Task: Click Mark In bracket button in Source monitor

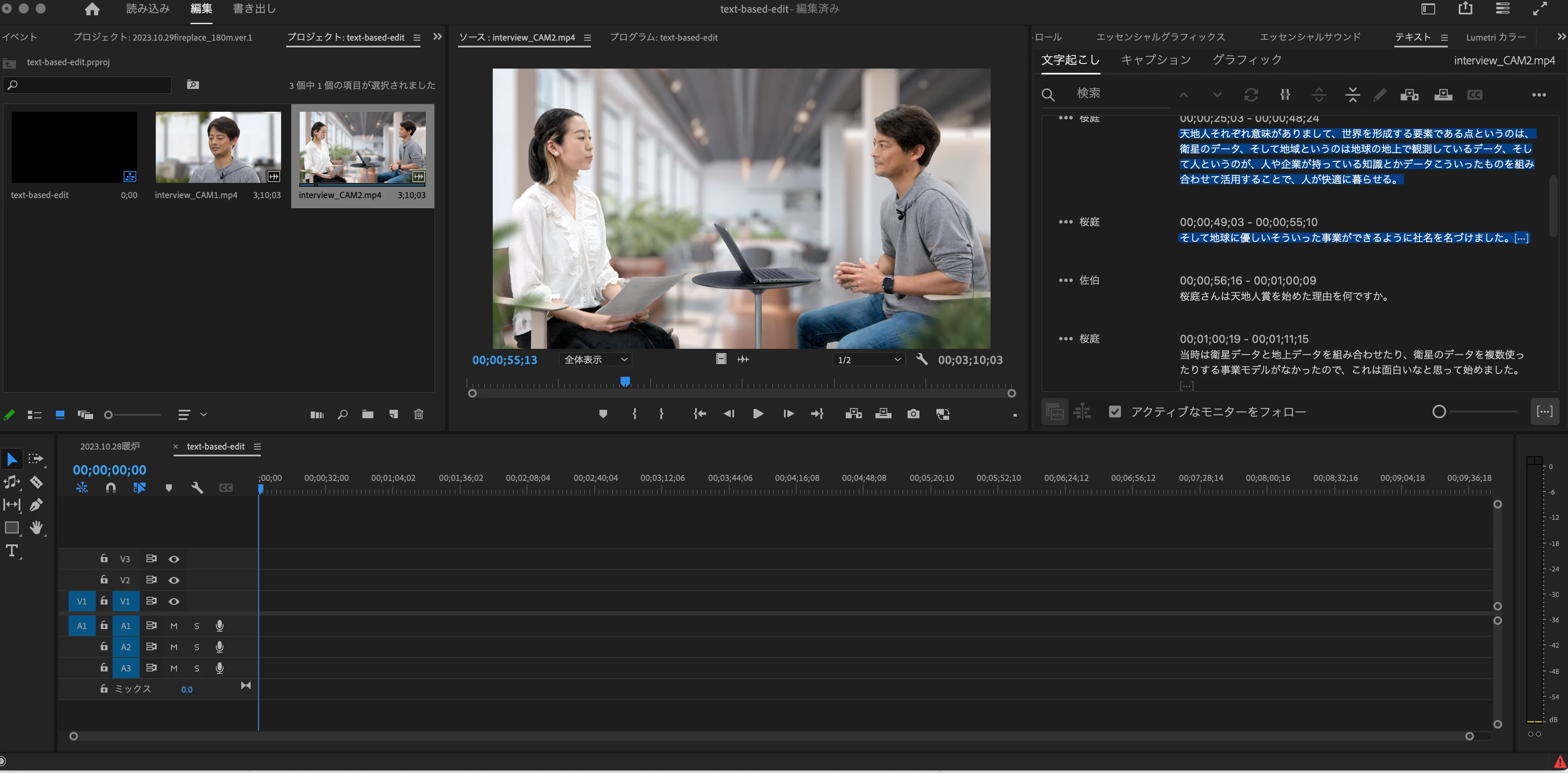Action: point(634,414)
